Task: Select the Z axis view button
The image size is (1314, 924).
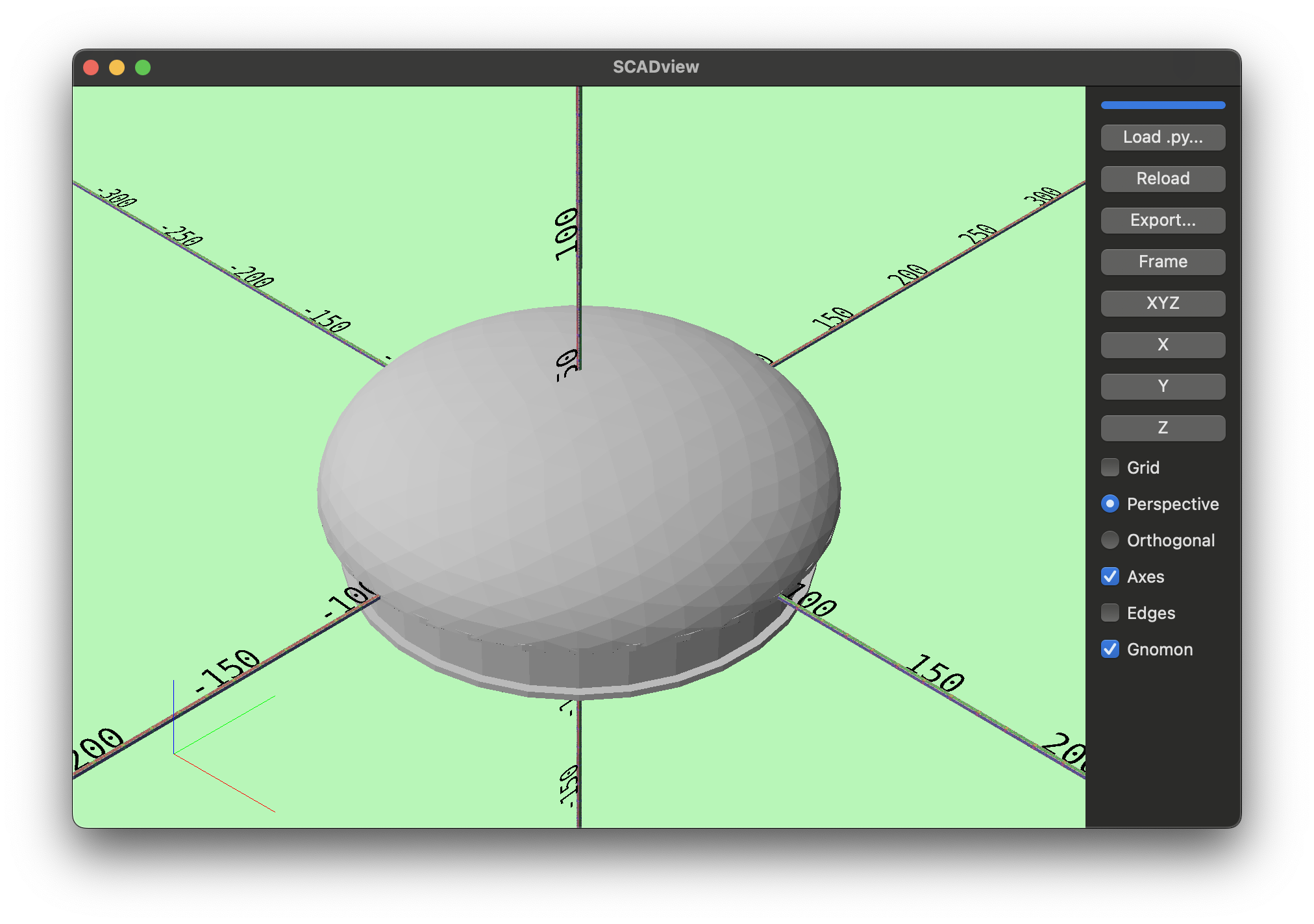Action: point(1163,428)
